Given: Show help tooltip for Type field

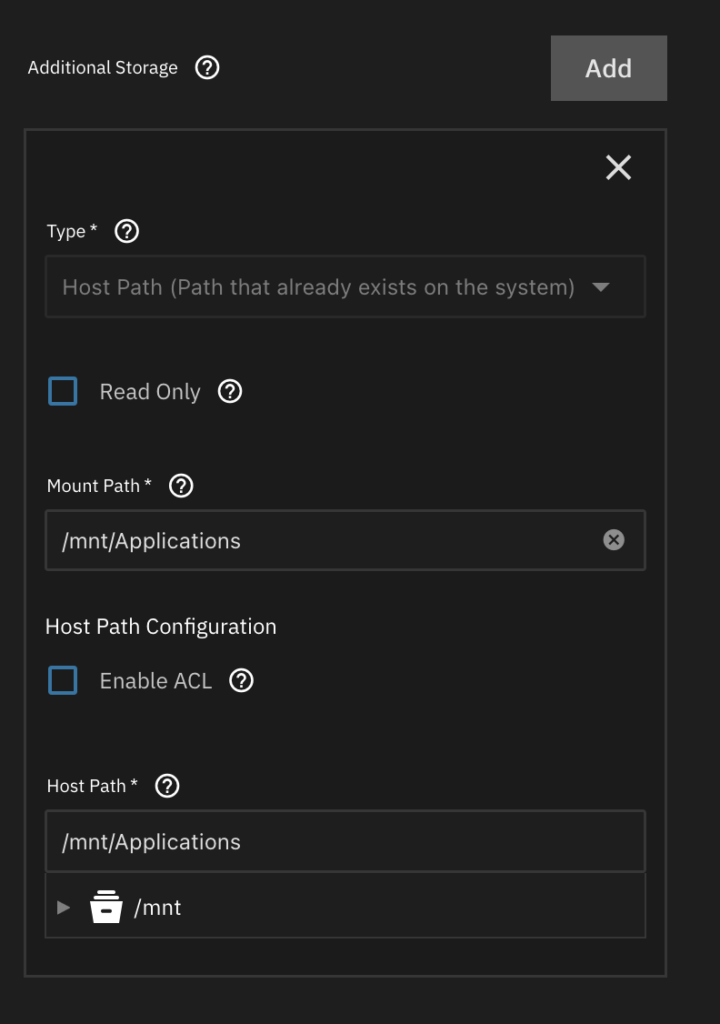Looking at the screenshot, I should coord(127,231).
